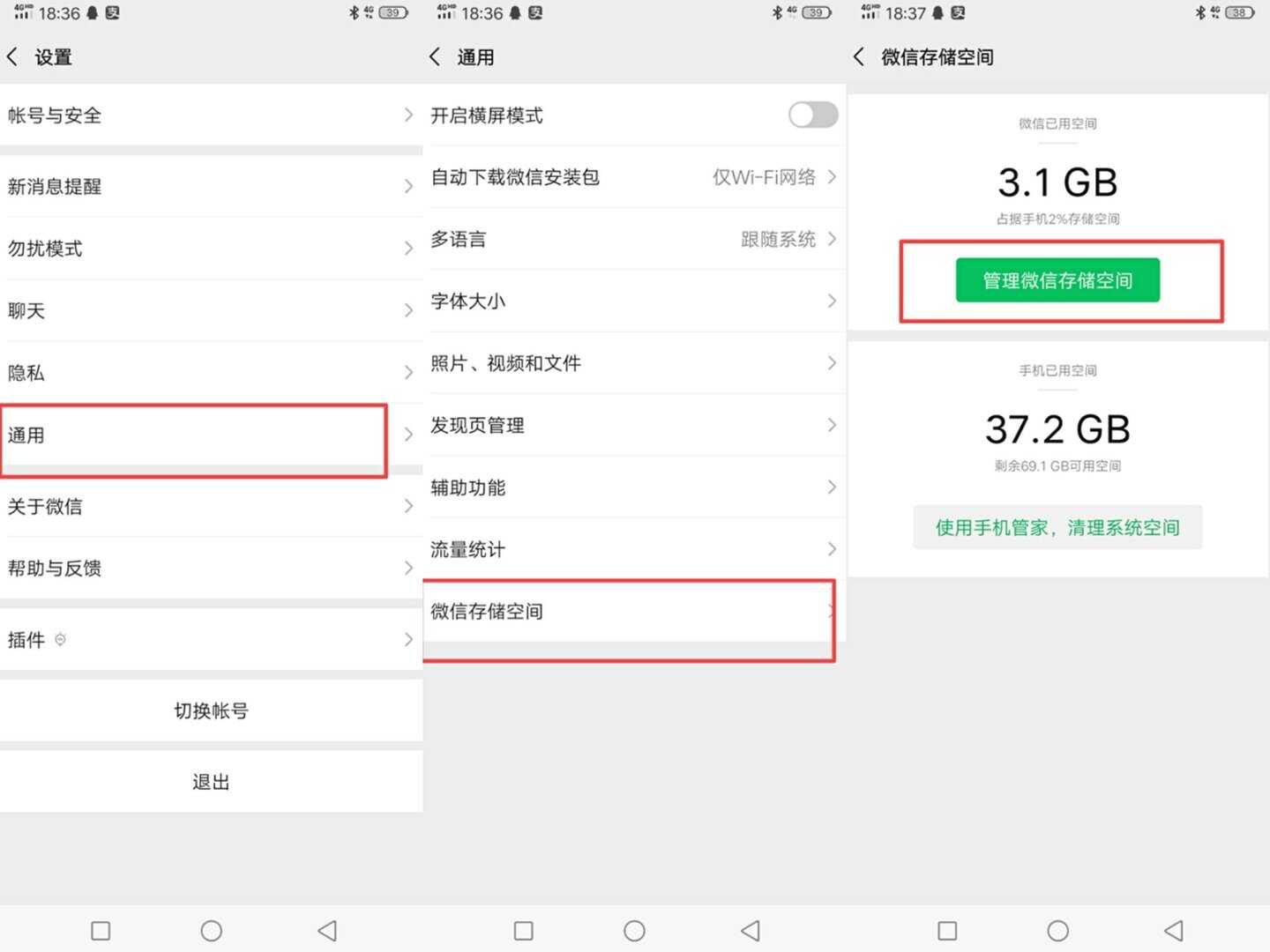Screen dimensions: 1270x952
Task: Tap 退出 button
Action: click(x=212, y=782)
